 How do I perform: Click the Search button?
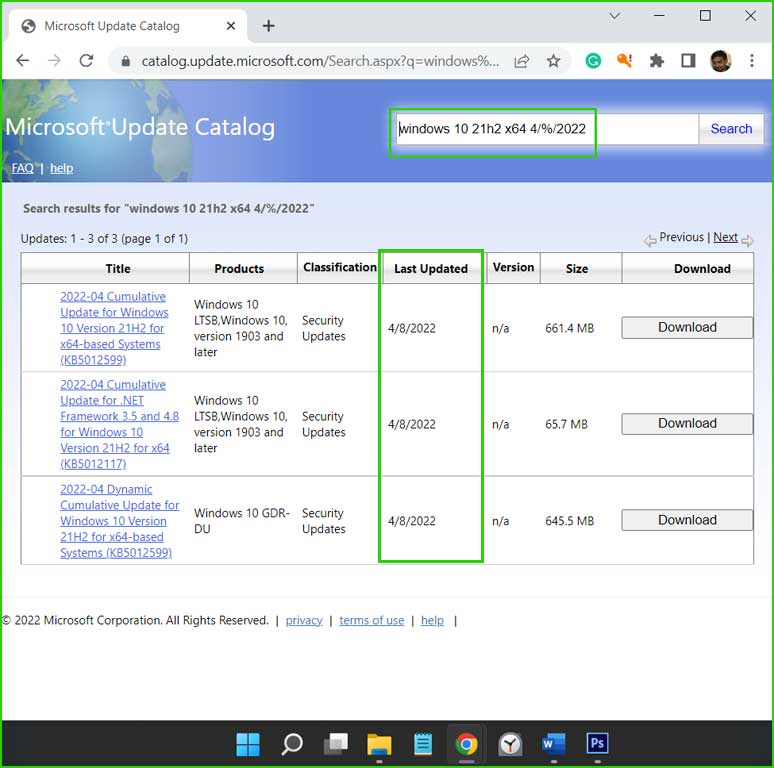click(x=731, y=129)
